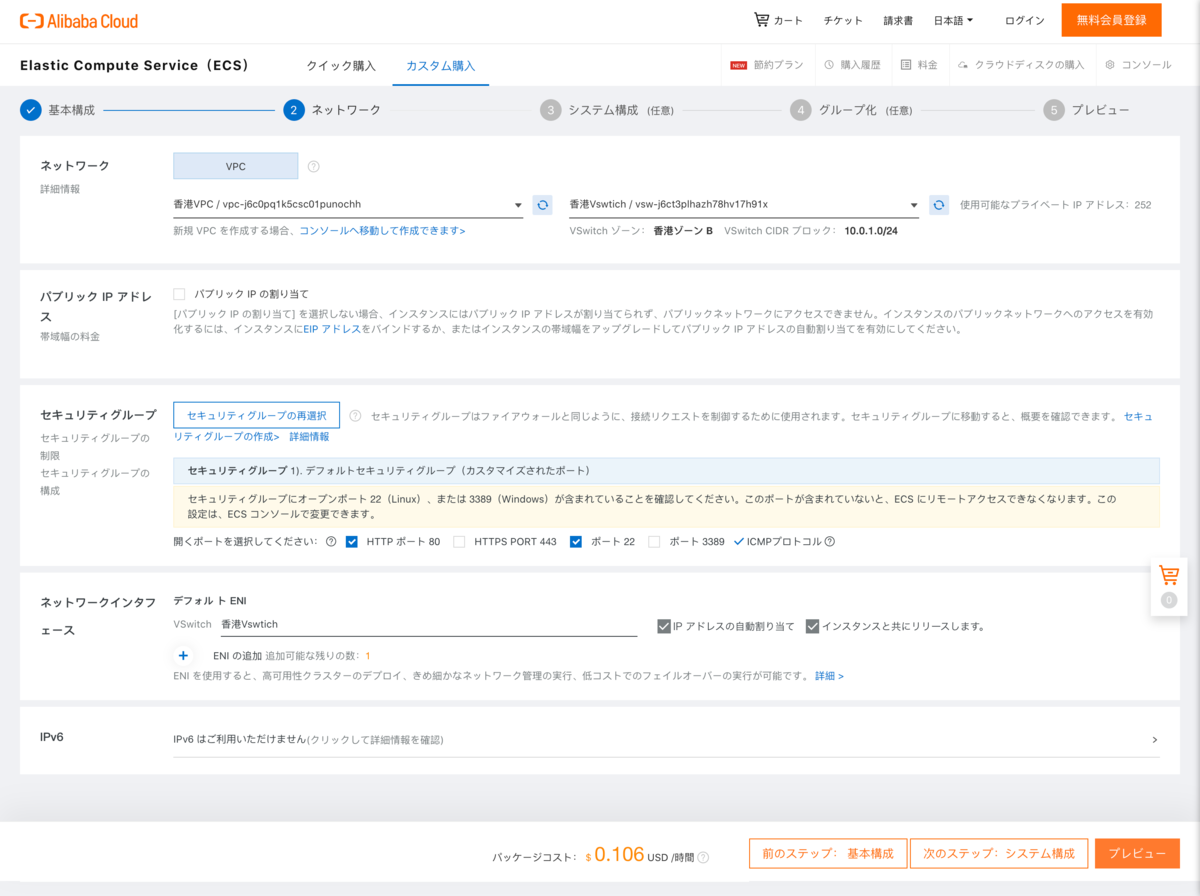The width and height of the screenshot is (1200, 896).
Task: Toggle automatic IP address assignment checkbox
Action: [664, 626]
